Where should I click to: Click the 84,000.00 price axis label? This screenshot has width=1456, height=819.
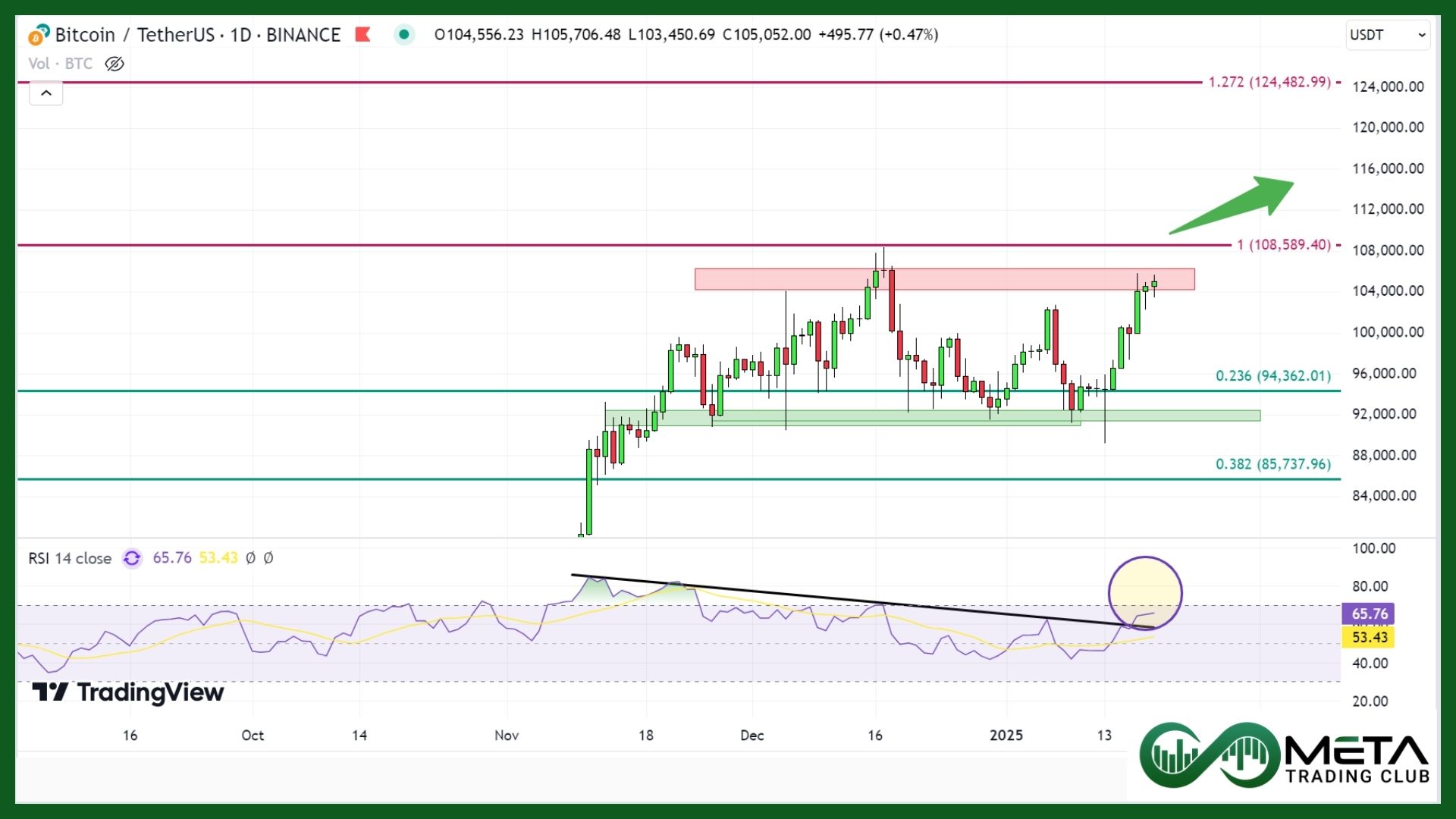(1384, 496)
